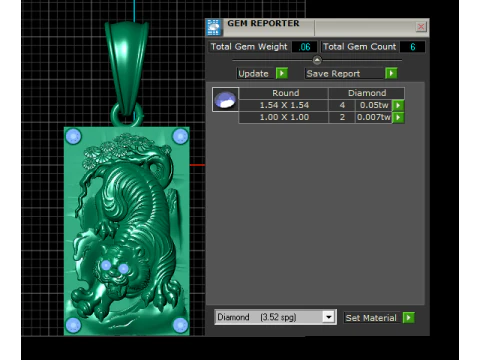Select the bottom-left corner gem on pendant
This screenshot has height=360, width=480.
tap(73, 325)
